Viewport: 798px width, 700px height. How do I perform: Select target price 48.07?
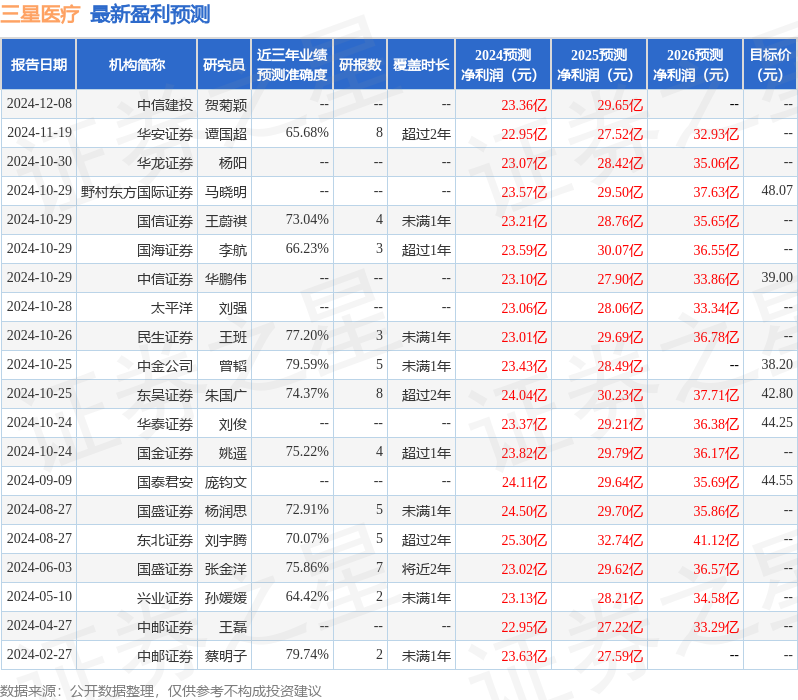click(777, 190)
